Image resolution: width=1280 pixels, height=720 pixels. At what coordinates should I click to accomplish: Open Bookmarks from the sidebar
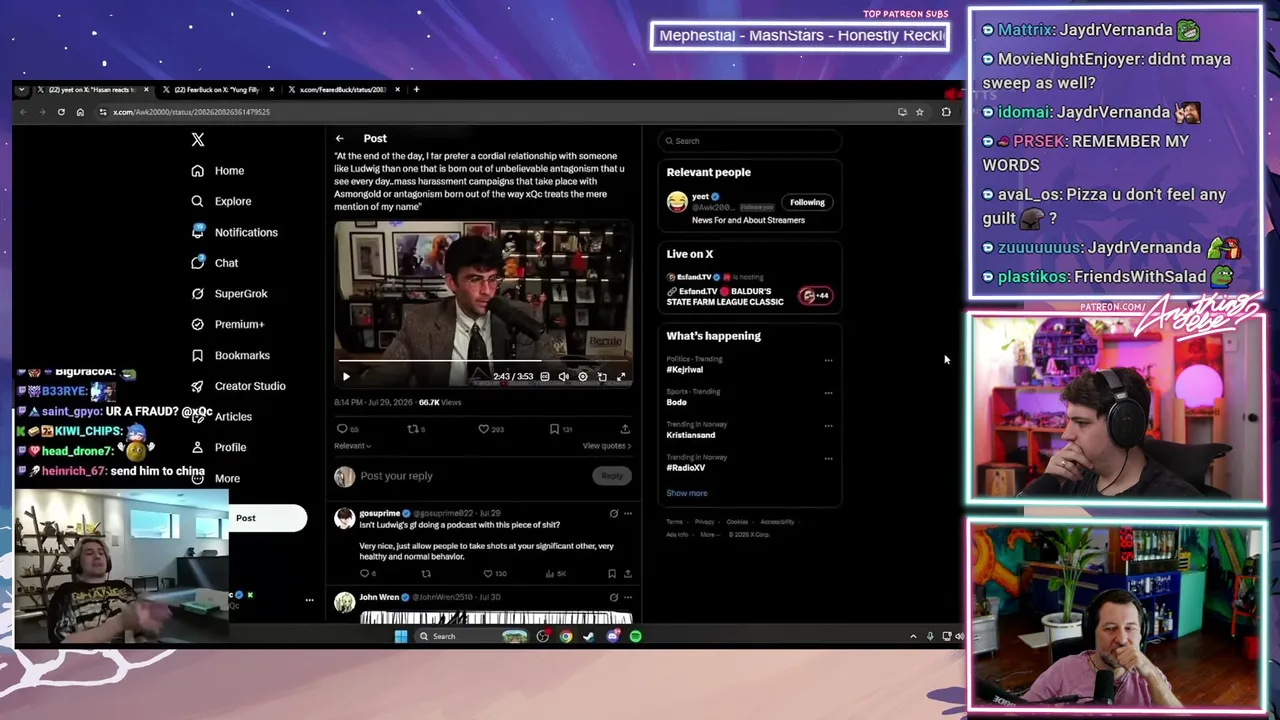[x=231, y=355]
